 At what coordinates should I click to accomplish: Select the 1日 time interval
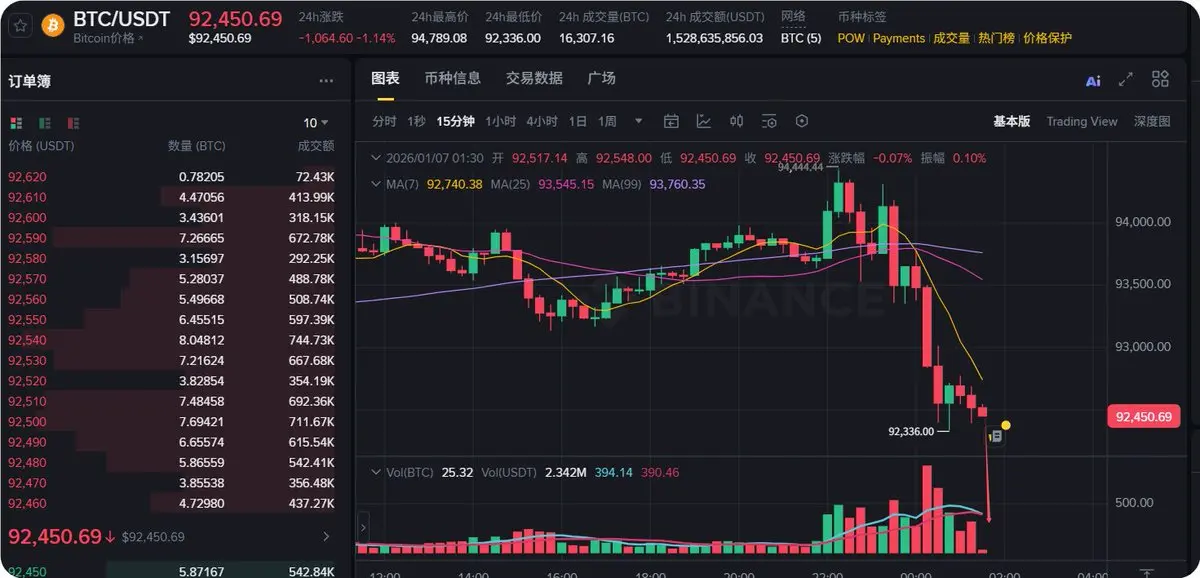tap(578, 121)
